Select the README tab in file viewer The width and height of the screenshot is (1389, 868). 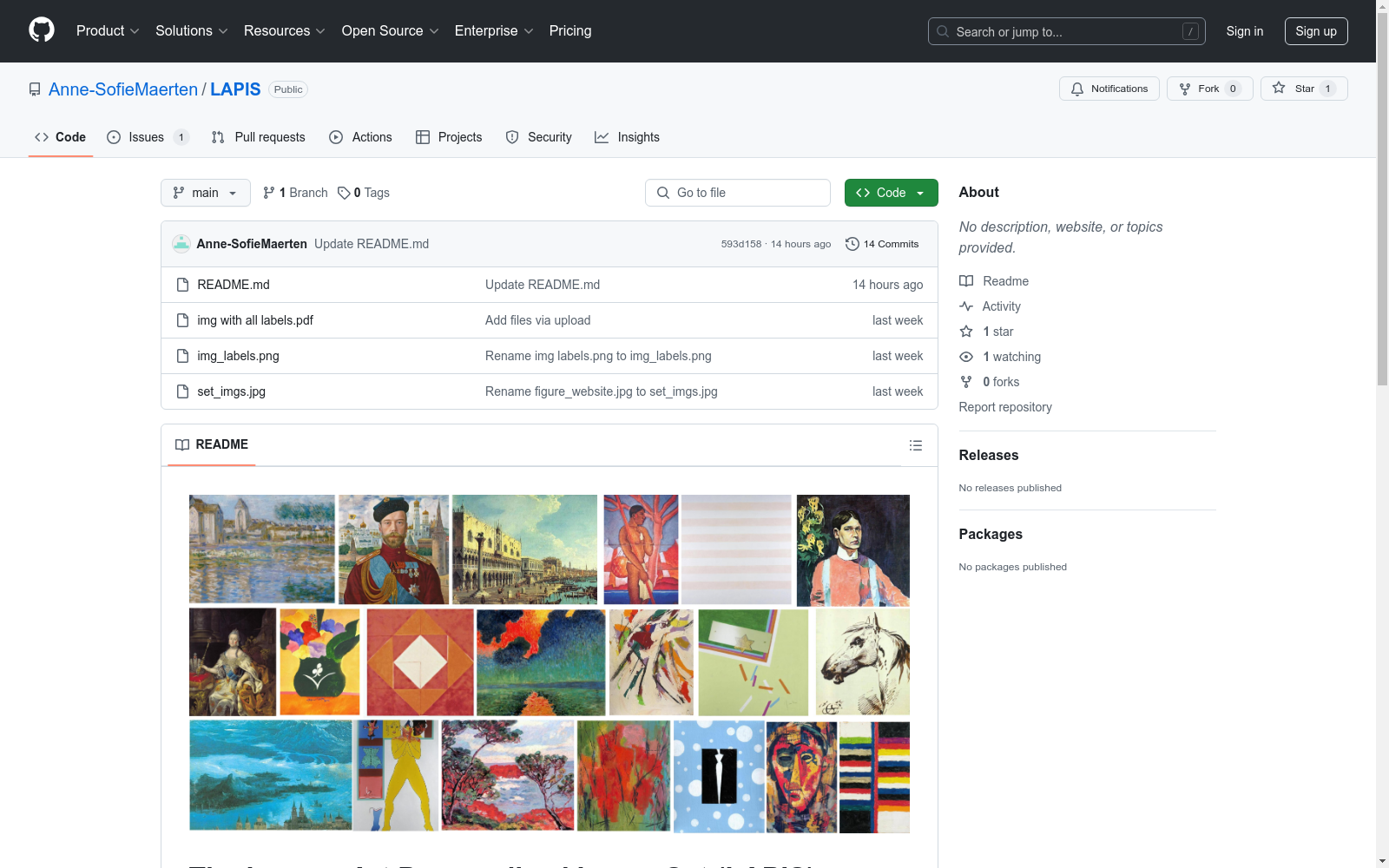pyautogui.click(x=212, y=444)
